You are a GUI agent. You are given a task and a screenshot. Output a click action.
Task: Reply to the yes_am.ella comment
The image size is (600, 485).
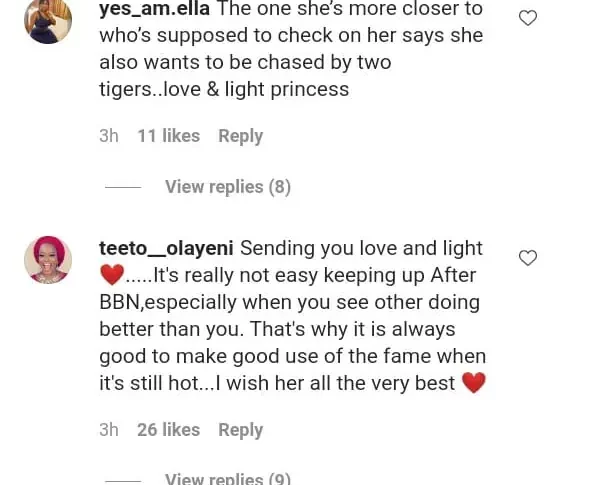pyautogui.click(x=240, y=136)
